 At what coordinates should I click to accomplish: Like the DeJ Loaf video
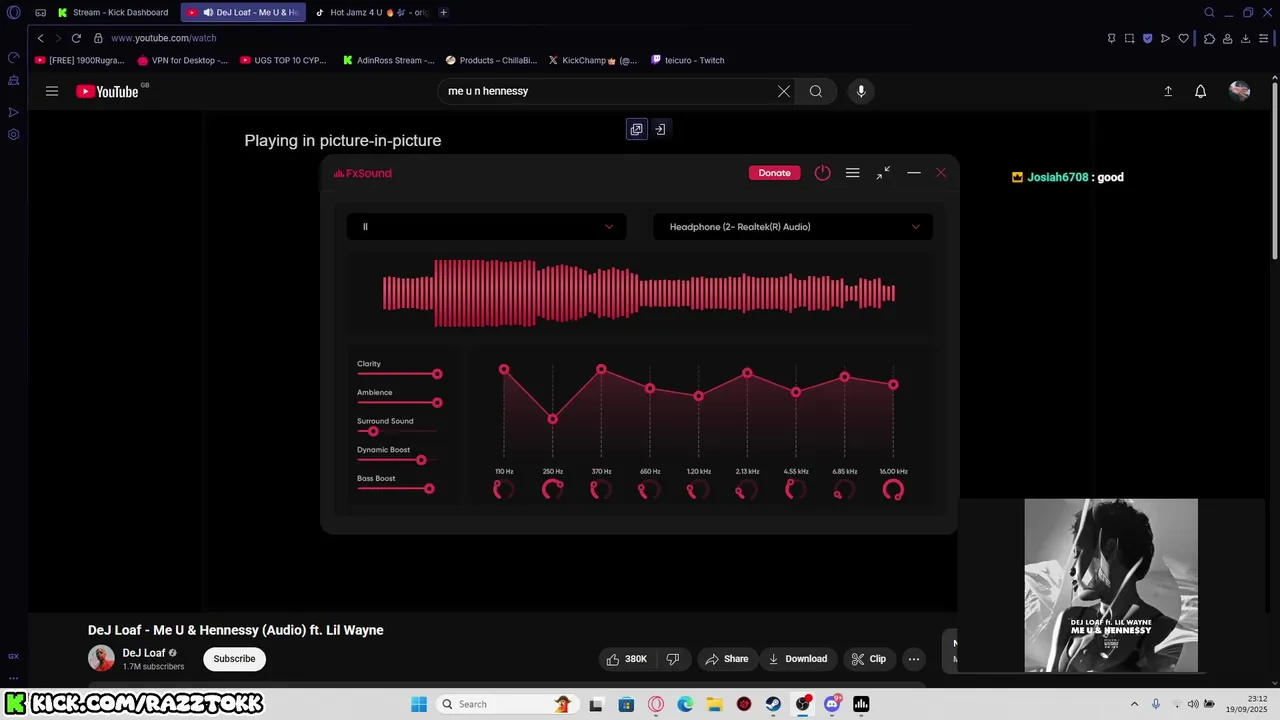pyautogui.click(x=627, y=659)
